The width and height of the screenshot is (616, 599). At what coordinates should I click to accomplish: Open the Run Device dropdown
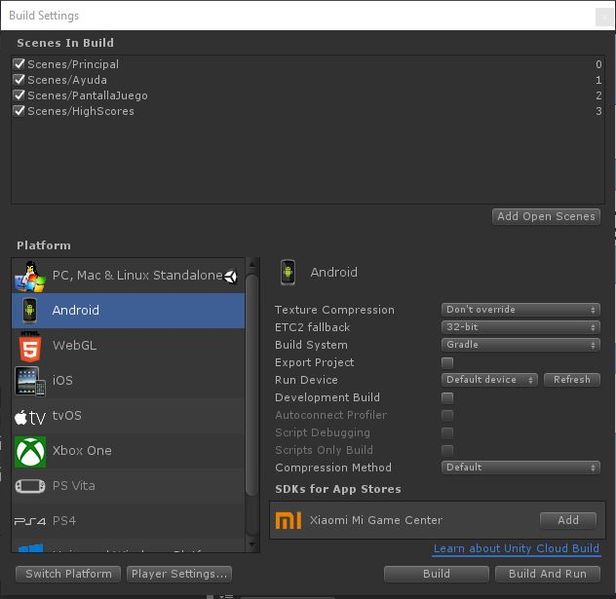point(489,380)
